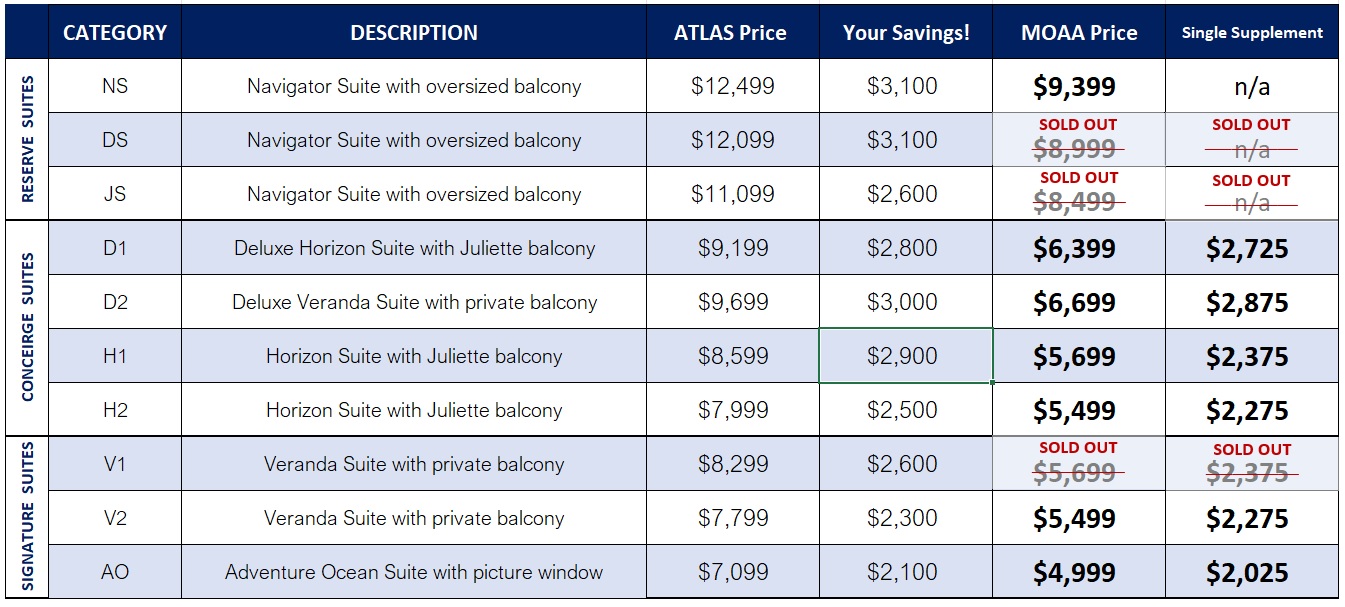Click the V1 category cell
This screenshot has height=607, width=1345.
(x=115, y=464)
